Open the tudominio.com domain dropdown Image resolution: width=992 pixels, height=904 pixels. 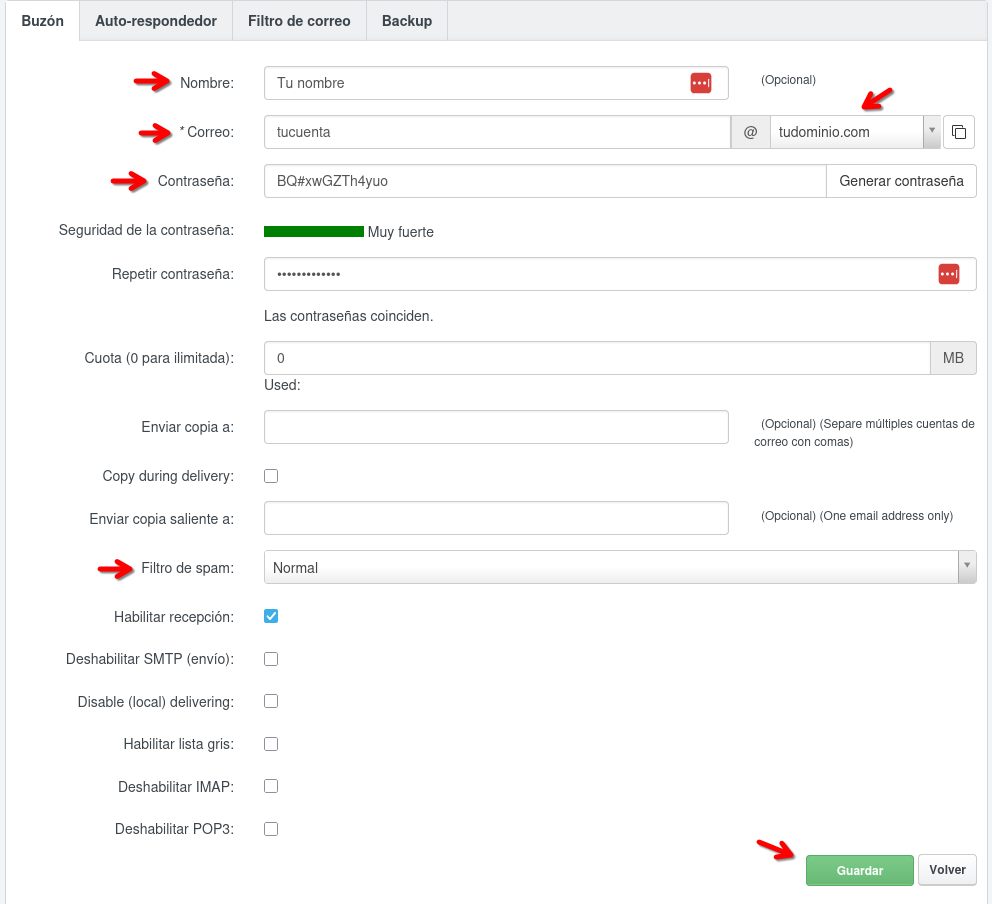tap(855, 132)
